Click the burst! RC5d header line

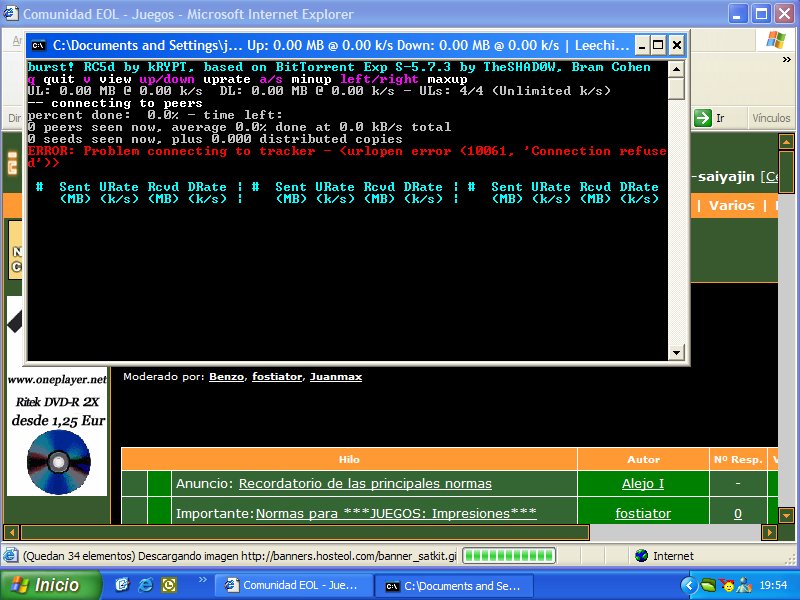click(x=339, y=67)
